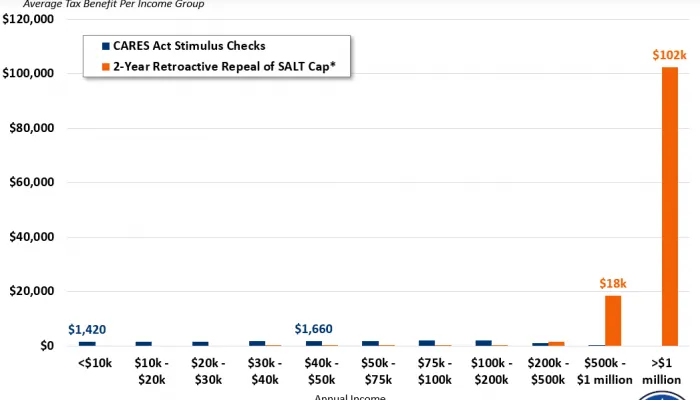Click the $102k data label
700x400 pixels.
[669, 55]
